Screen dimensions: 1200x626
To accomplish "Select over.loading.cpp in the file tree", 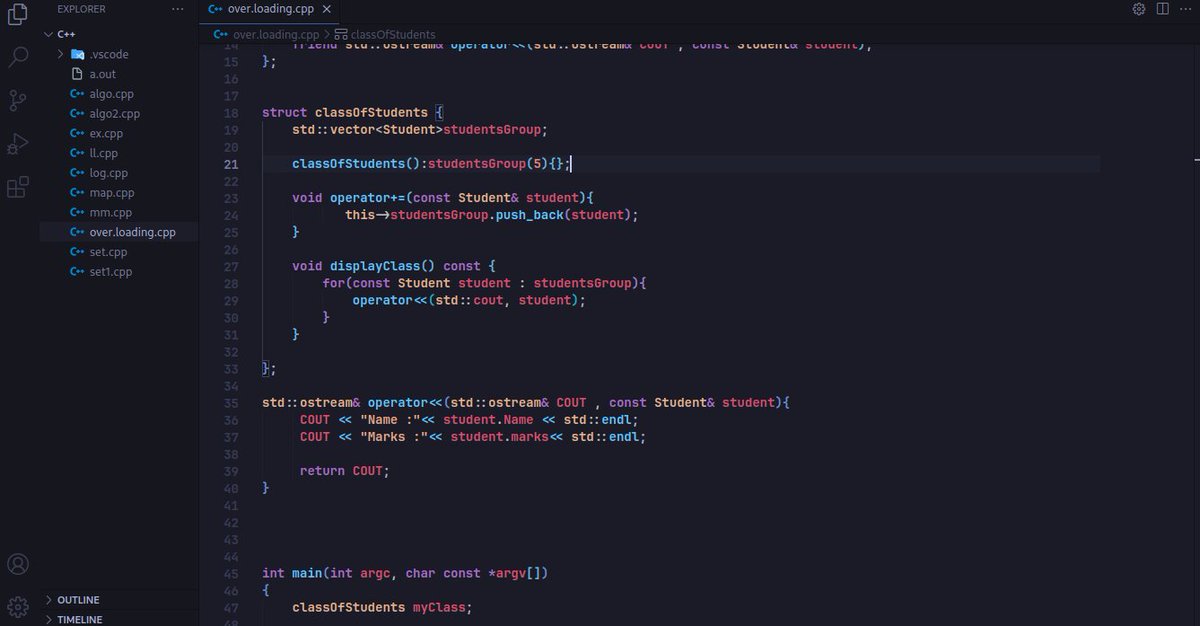I will coord(132,232).
